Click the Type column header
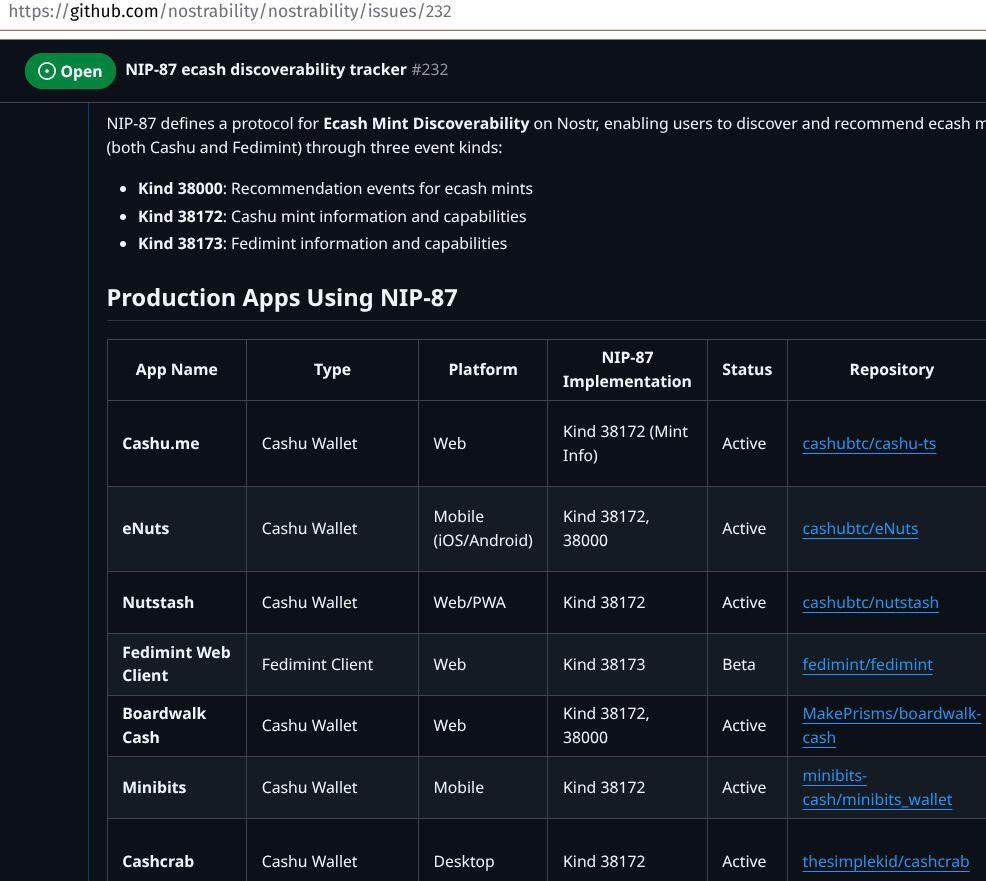Viewport: 986px width, 881px height. [x=332, y=370]
